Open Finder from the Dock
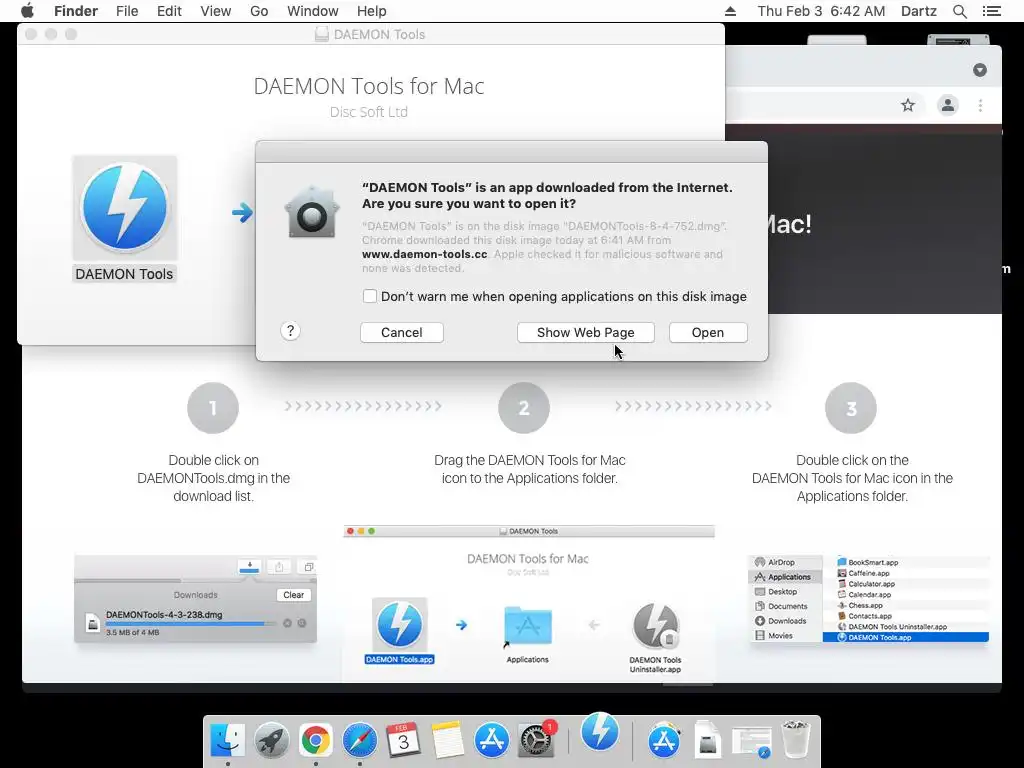 [227, 741]
